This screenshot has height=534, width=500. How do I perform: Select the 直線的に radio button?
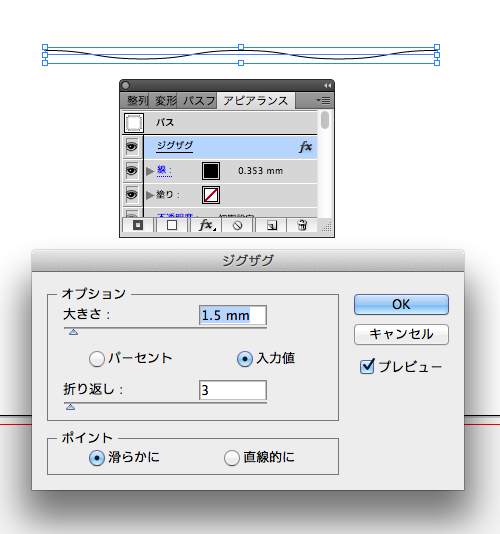tap(232, 458)
